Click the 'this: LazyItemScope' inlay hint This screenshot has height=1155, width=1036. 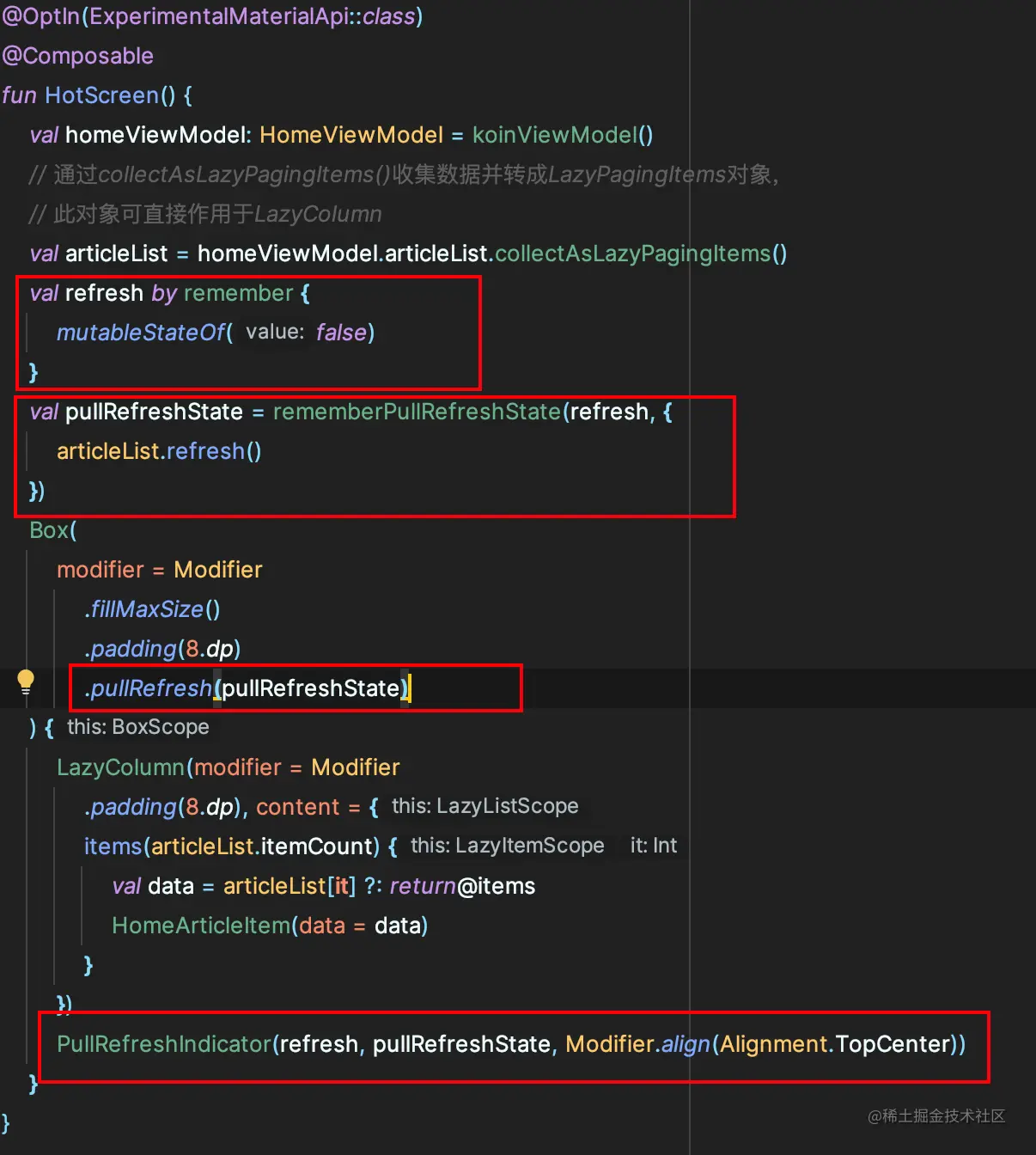pos(508,846)
